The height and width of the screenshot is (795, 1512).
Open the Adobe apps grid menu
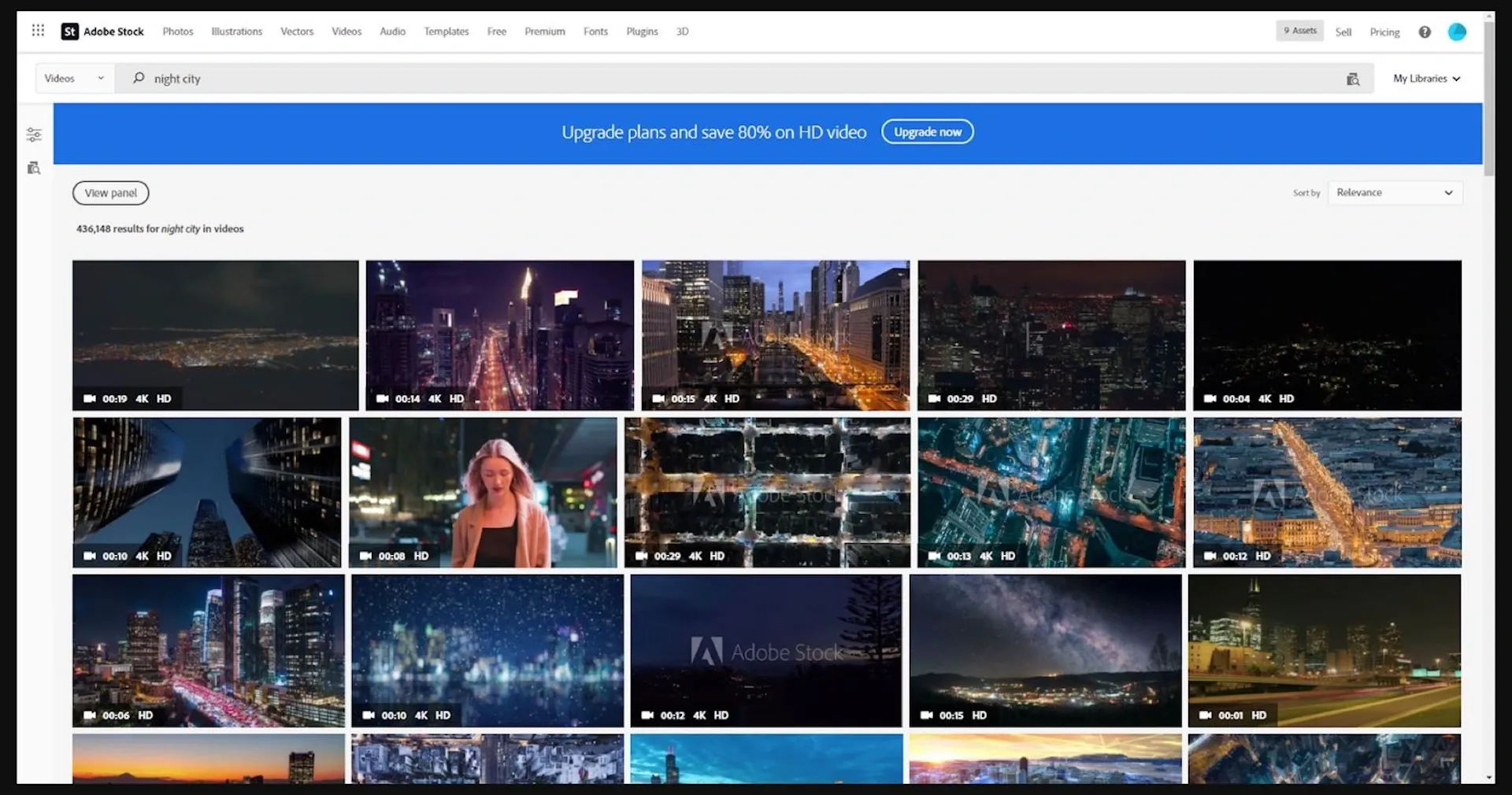point(38,30)
